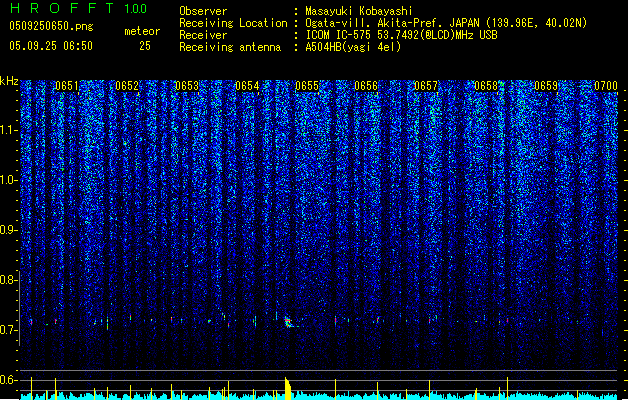Click the 0656 time marker
The width and height of the screenshot is (629, 400).
click(x=366, y=86)
